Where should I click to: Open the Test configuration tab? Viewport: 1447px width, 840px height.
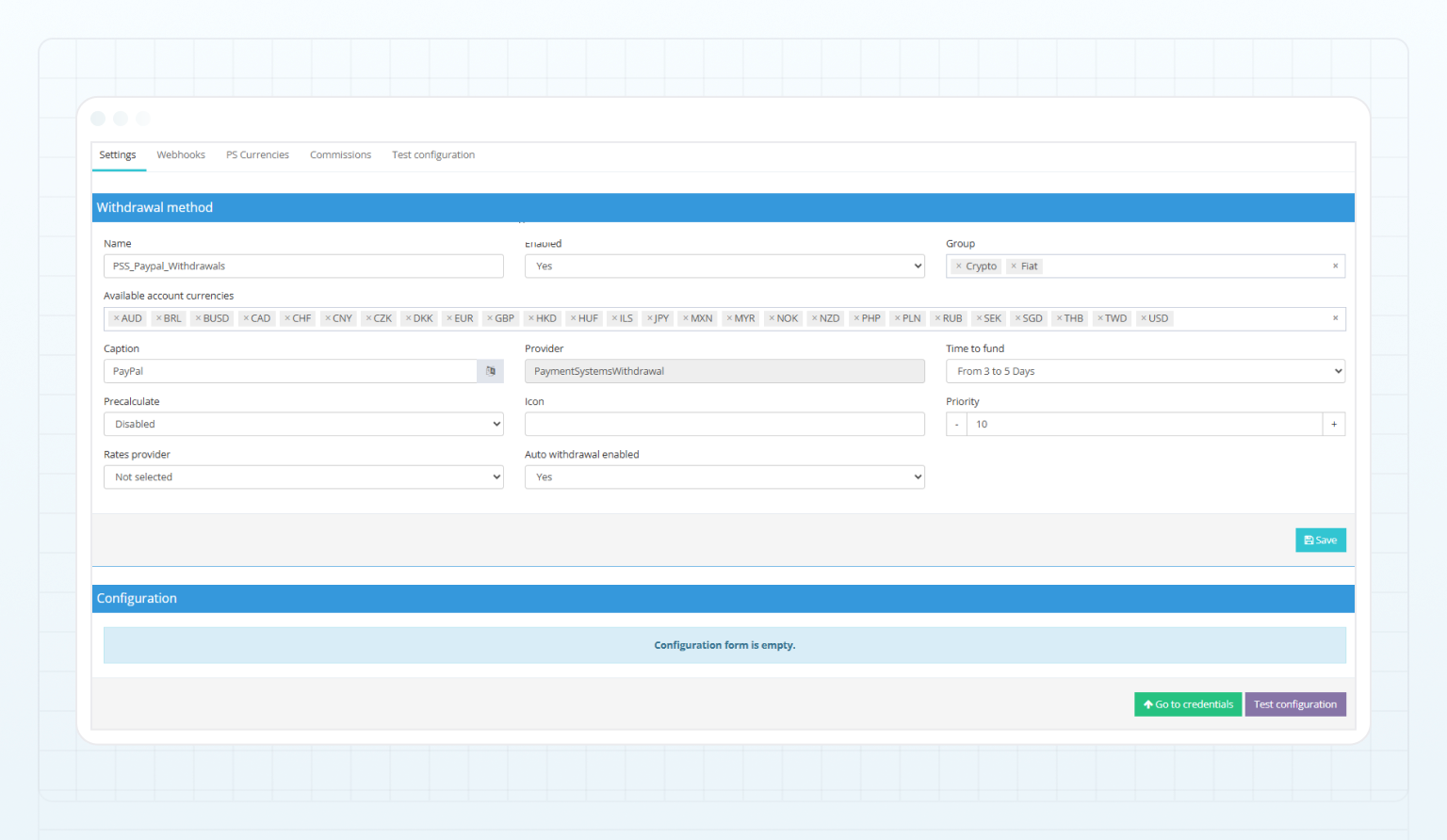tap(433, 155)
